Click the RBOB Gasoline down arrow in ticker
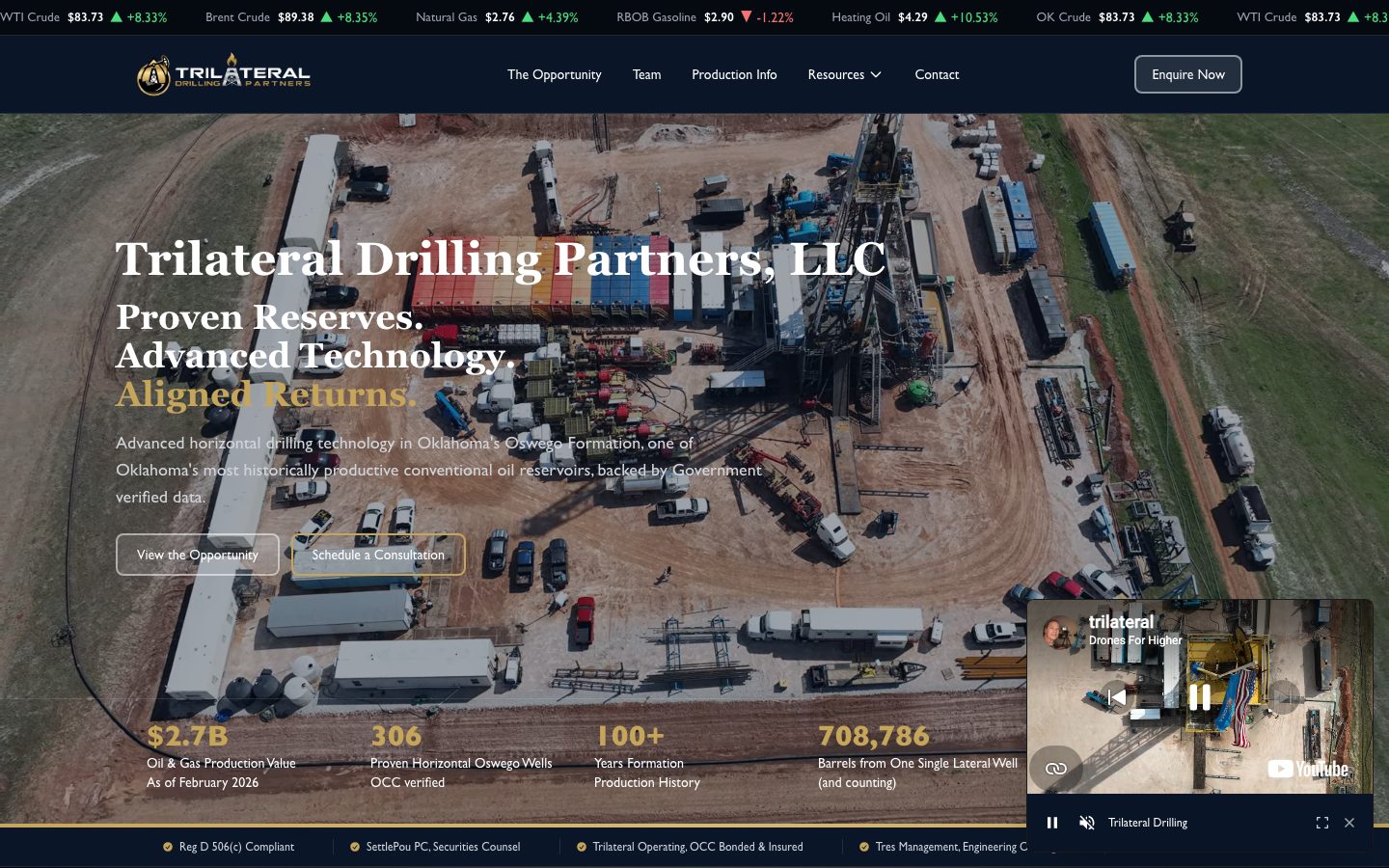Viewport: 1389px width, 868px height. tap(746, 17)
